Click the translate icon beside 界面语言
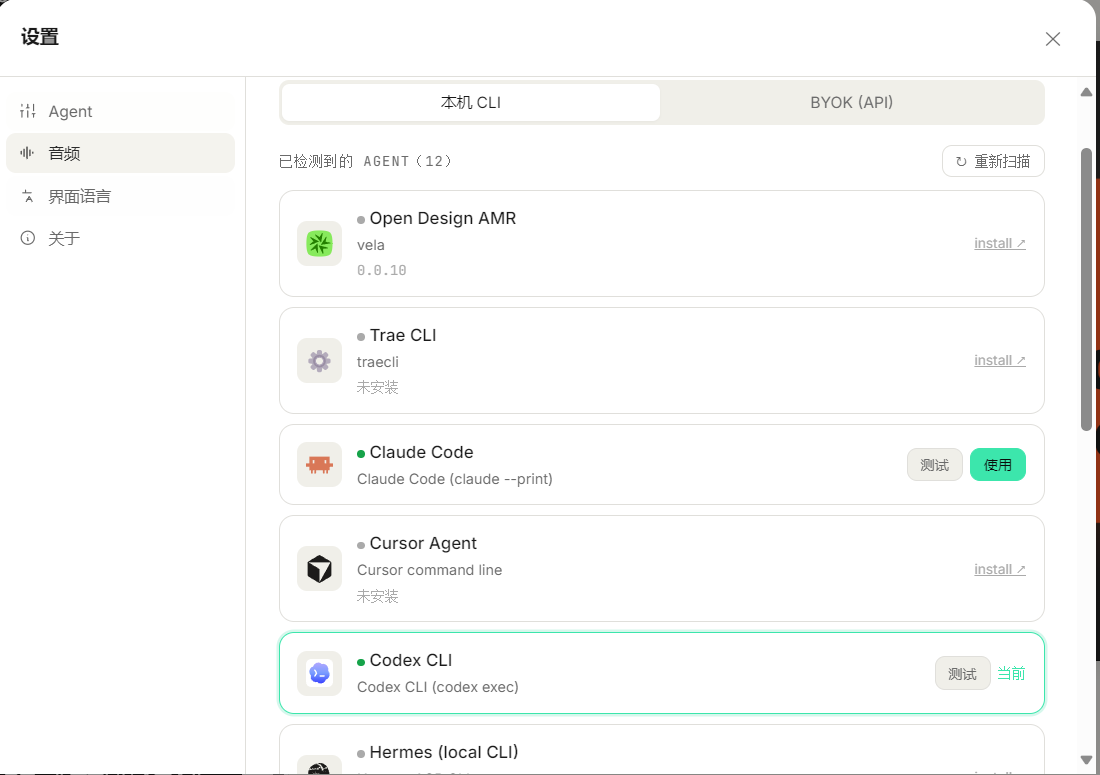This screenshot has height=775, width=1100. pyautogui.click(x=27, y=196)
